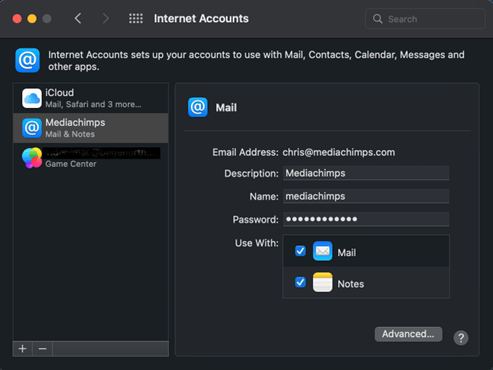
Task: Click the forward chevron arrow
Action: tap(105, 18)
